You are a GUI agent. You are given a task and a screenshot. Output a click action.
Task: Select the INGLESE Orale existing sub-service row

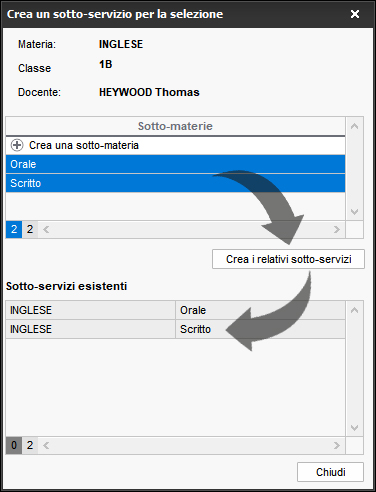tap(175, 310)
